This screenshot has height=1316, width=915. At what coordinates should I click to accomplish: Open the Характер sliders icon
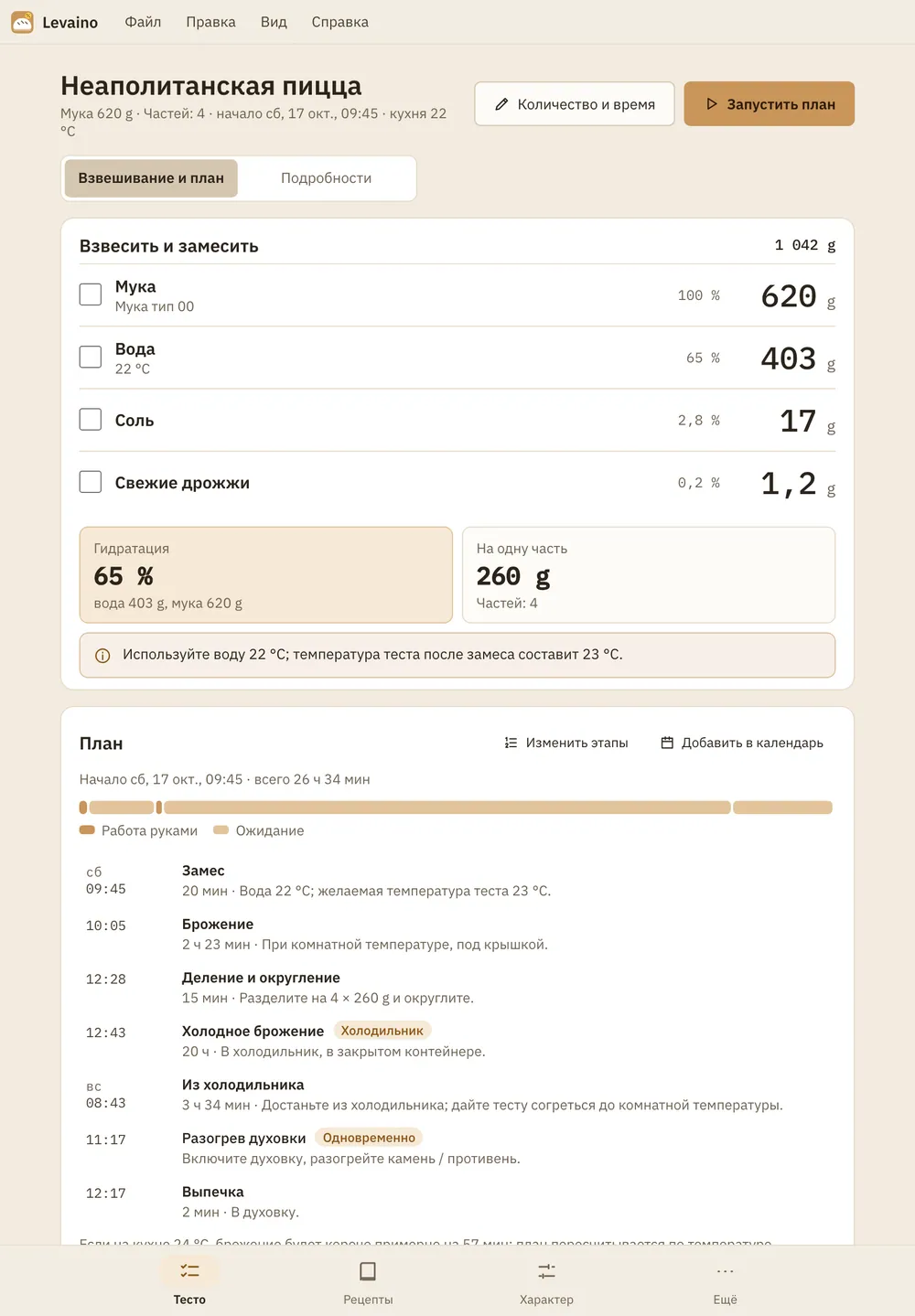click(x=546, y=1271)
